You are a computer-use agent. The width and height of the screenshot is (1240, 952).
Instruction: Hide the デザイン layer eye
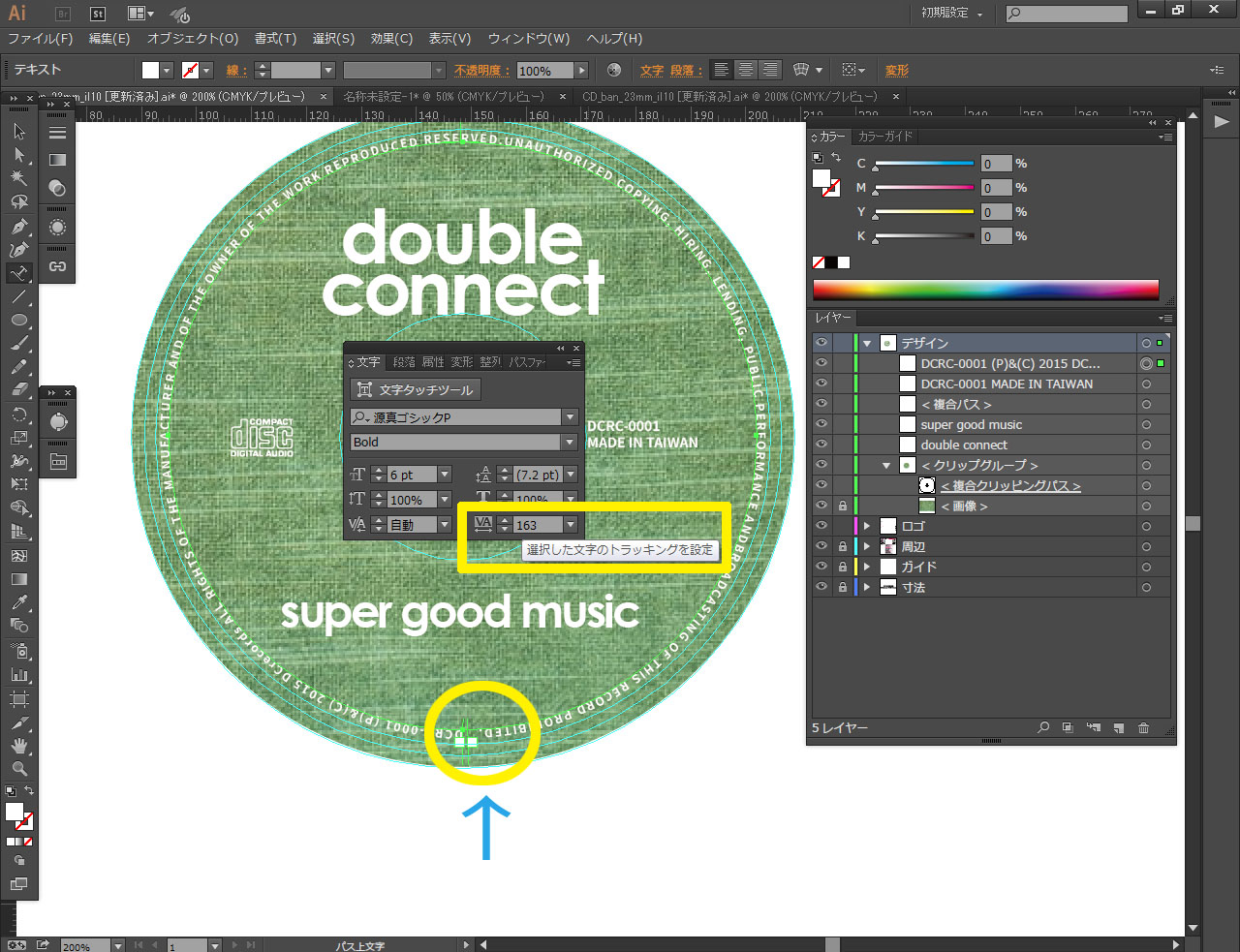pos(821,343)
